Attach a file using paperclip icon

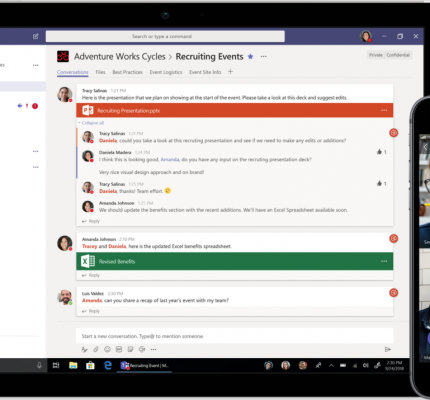pyautogui.click(x=96, y=349)
